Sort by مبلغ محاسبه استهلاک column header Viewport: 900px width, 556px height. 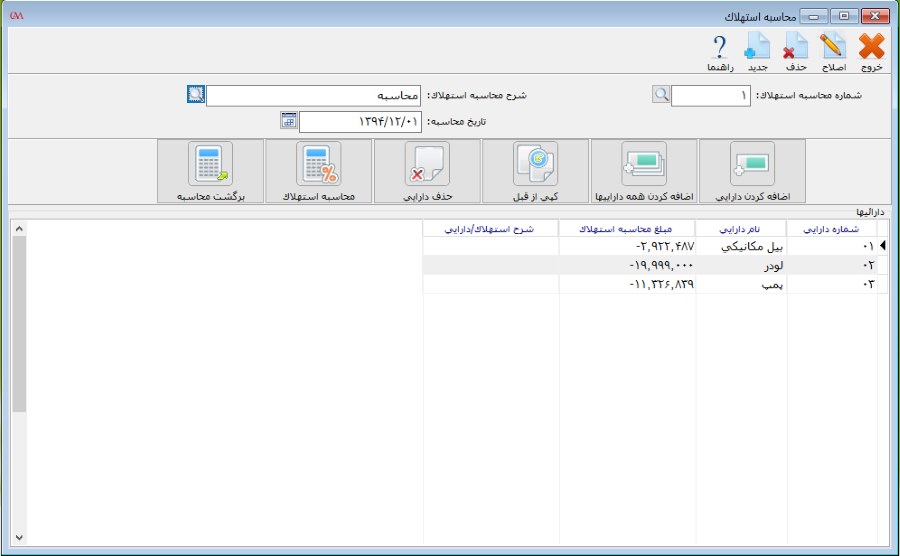tap(627, 228)
